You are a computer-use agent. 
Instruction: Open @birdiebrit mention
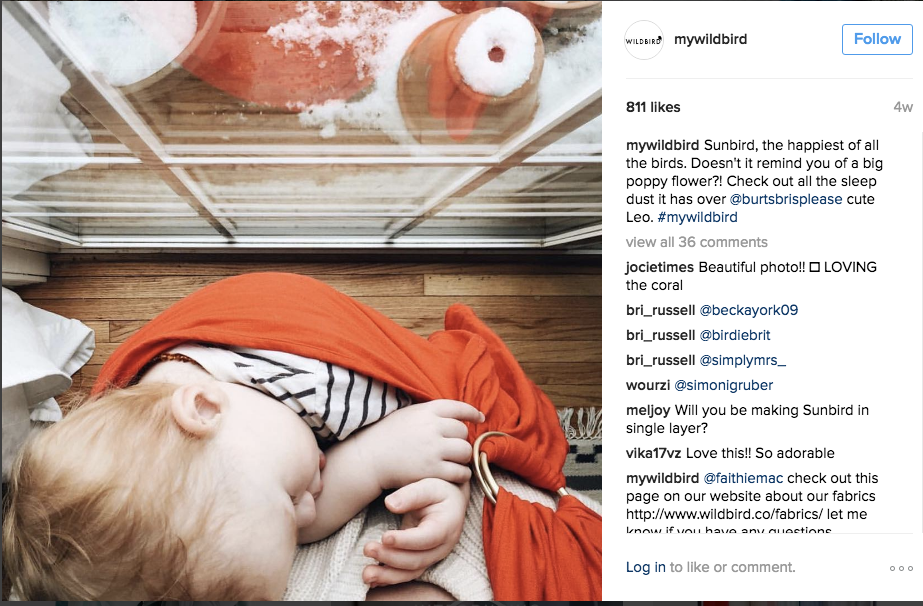click(734, 335)
